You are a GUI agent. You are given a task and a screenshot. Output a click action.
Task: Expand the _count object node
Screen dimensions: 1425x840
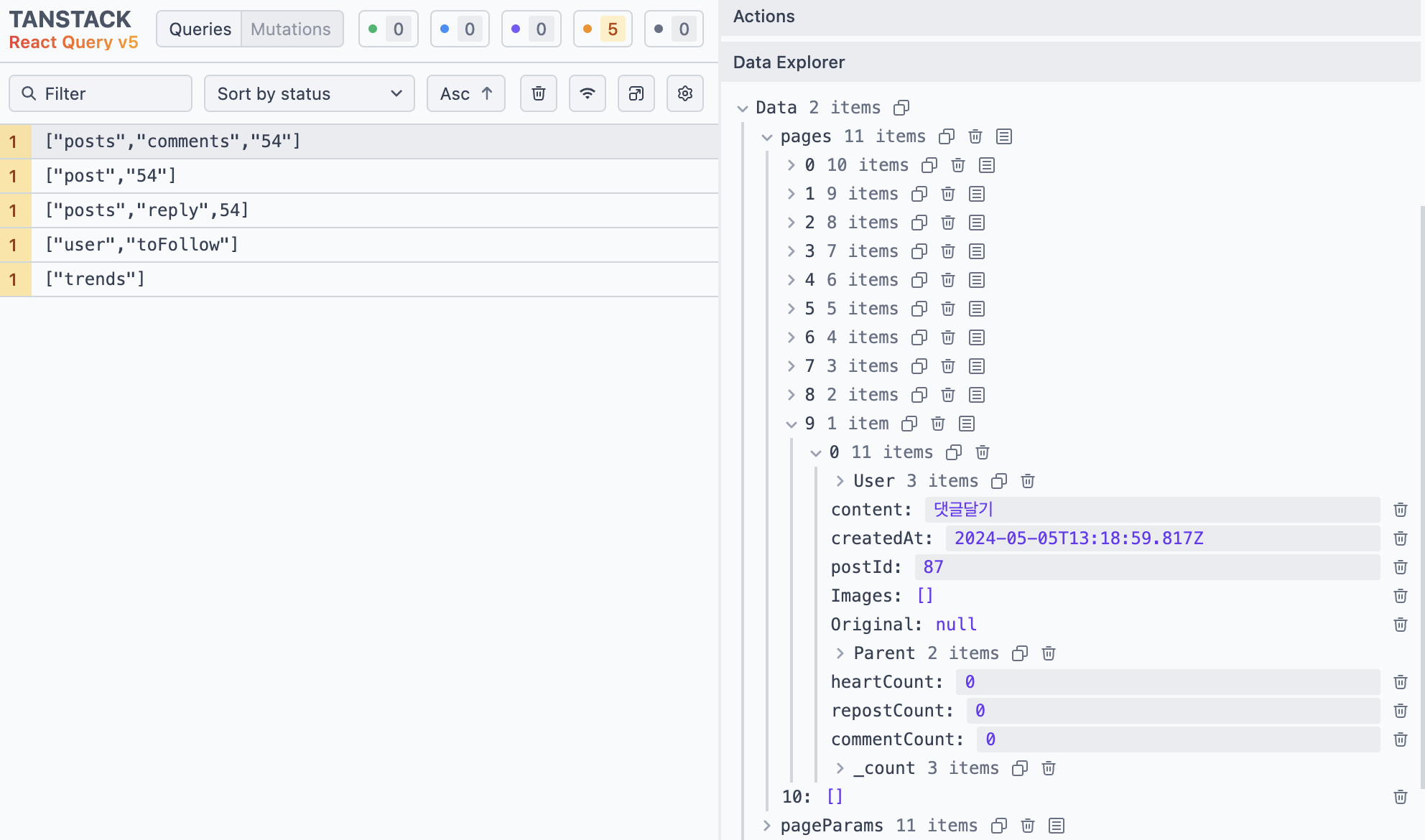(840, 768)
